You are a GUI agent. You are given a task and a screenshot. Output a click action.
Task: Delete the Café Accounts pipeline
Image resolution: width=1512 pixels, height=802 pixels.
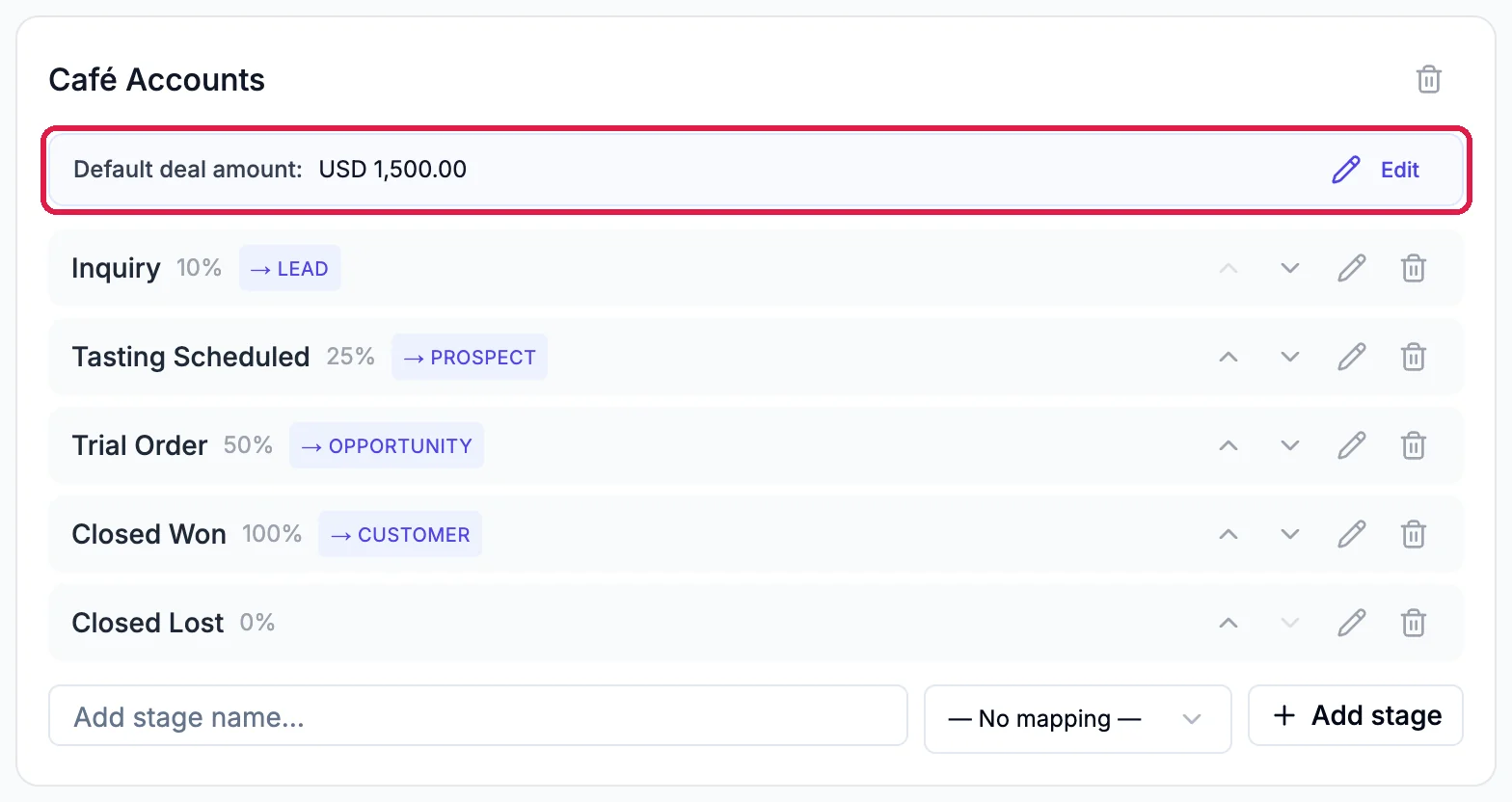(1428, 79)
